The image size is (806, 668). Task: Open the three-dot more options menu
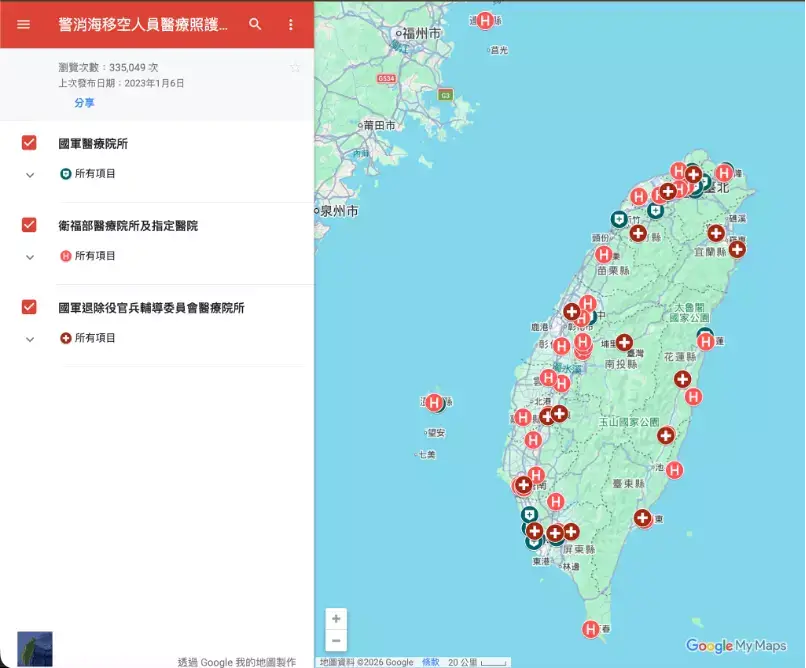pos(291,24)
